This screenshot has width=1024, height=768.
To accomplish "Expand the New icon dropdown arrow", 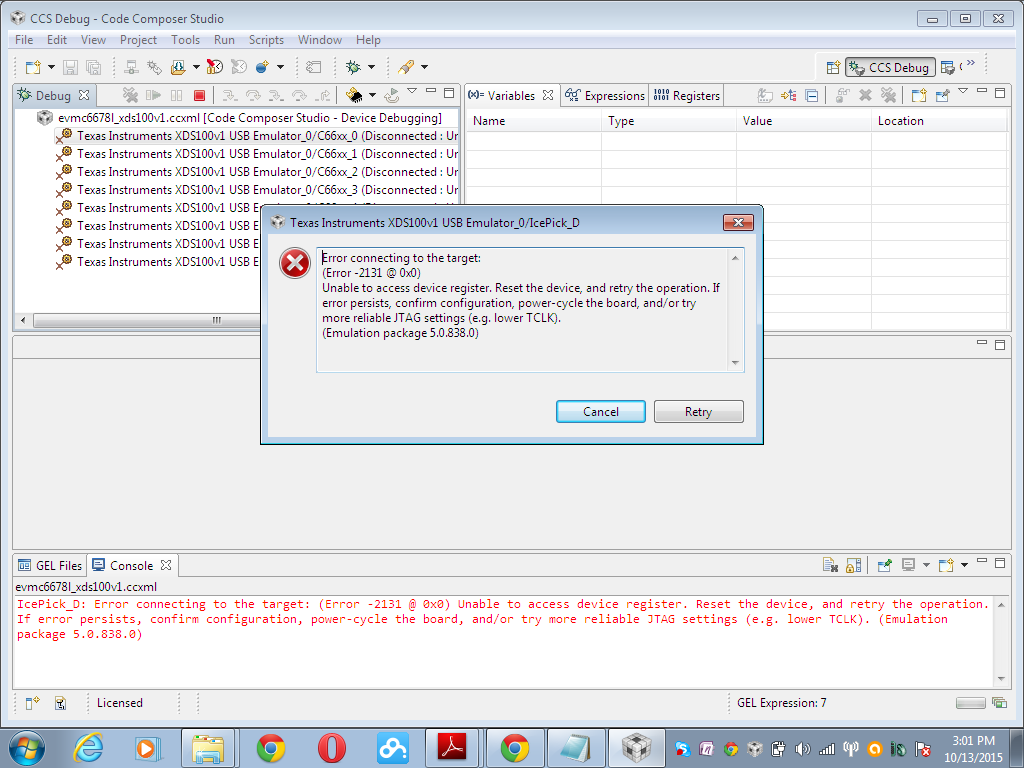I will tap(51, 67).
